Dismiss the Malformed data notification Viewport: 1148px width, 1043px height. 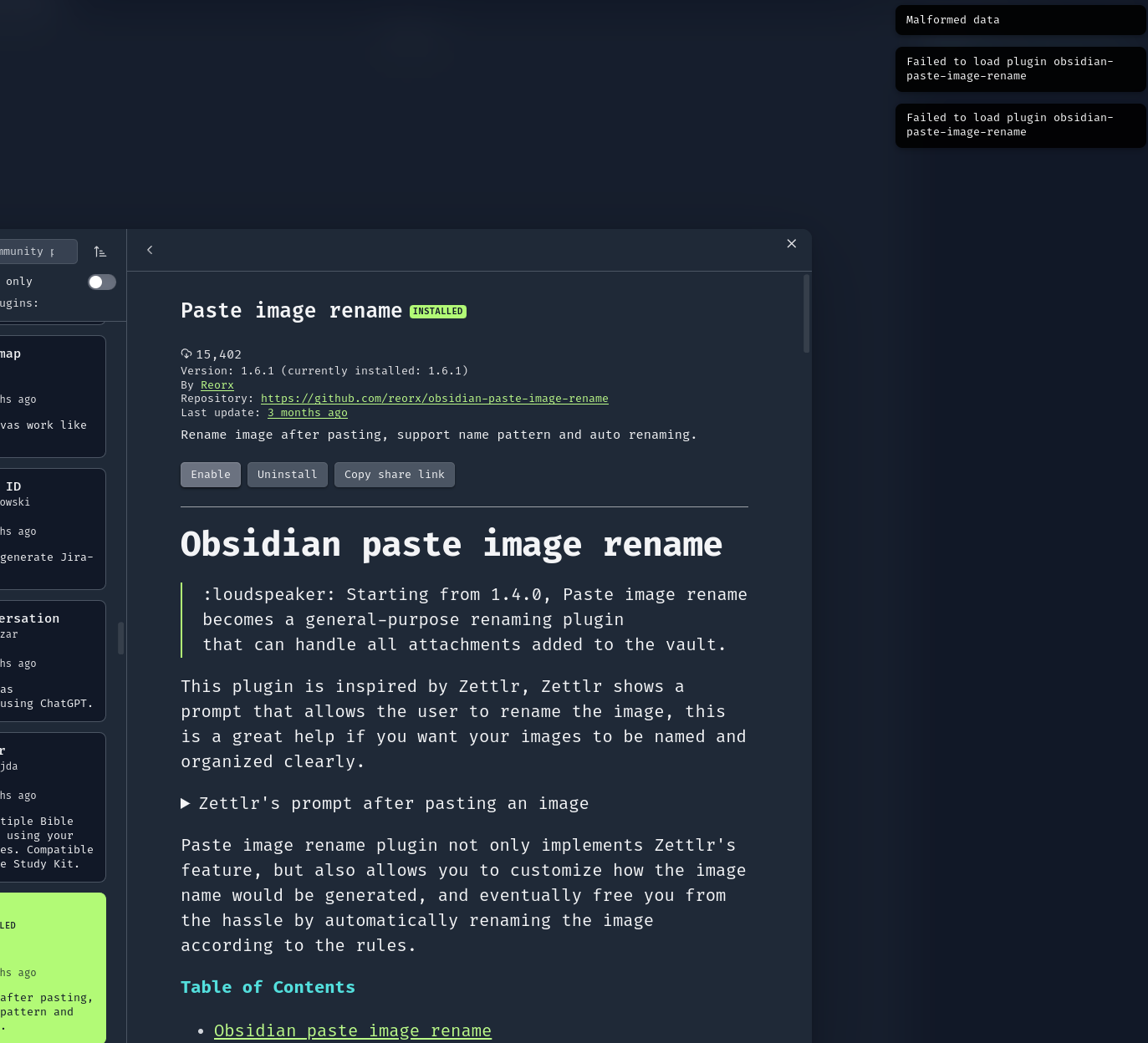pos(1020,19)
